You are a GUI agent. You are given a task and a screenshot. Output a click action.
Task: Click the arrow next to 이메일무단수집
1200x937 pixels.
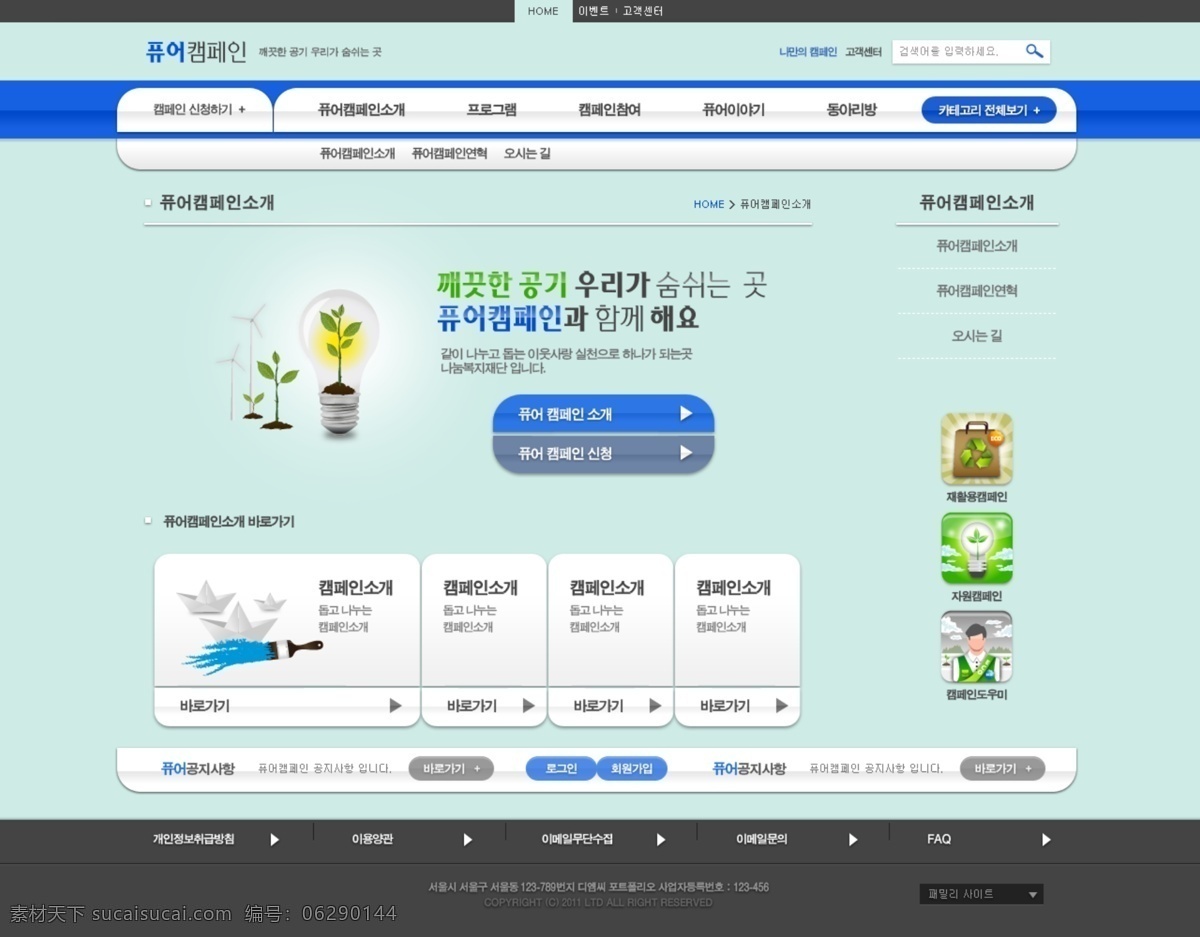(660, 840)
